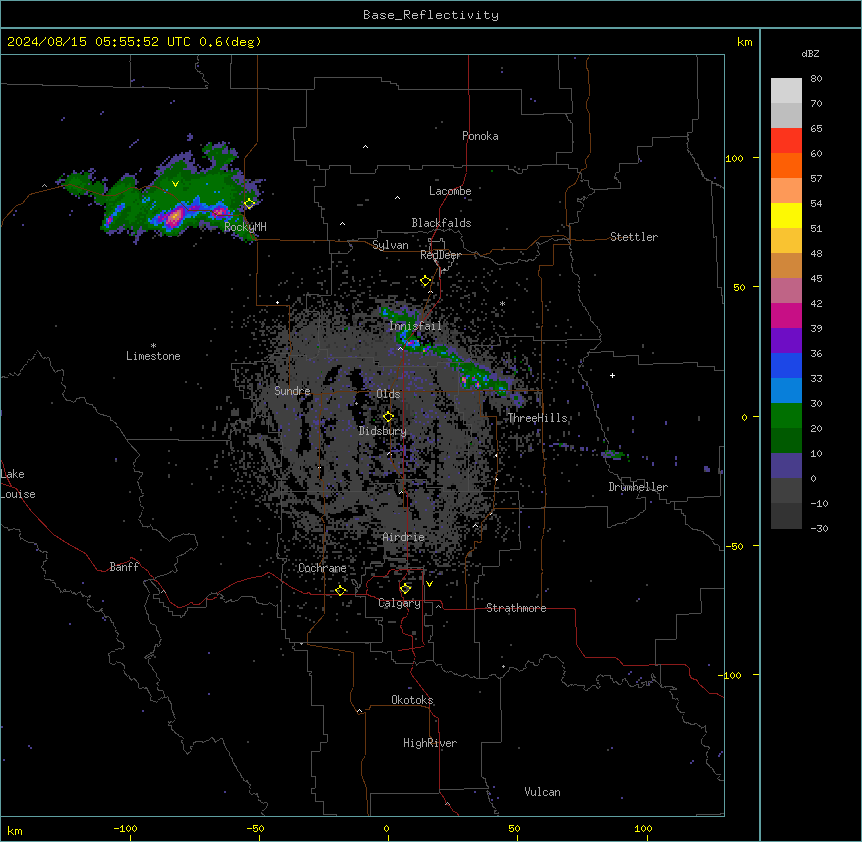The height and width of the screenshot is (842, 862).
Task: Click the yellow diamond marker south of RedDeer
Action: coord(426,281)
